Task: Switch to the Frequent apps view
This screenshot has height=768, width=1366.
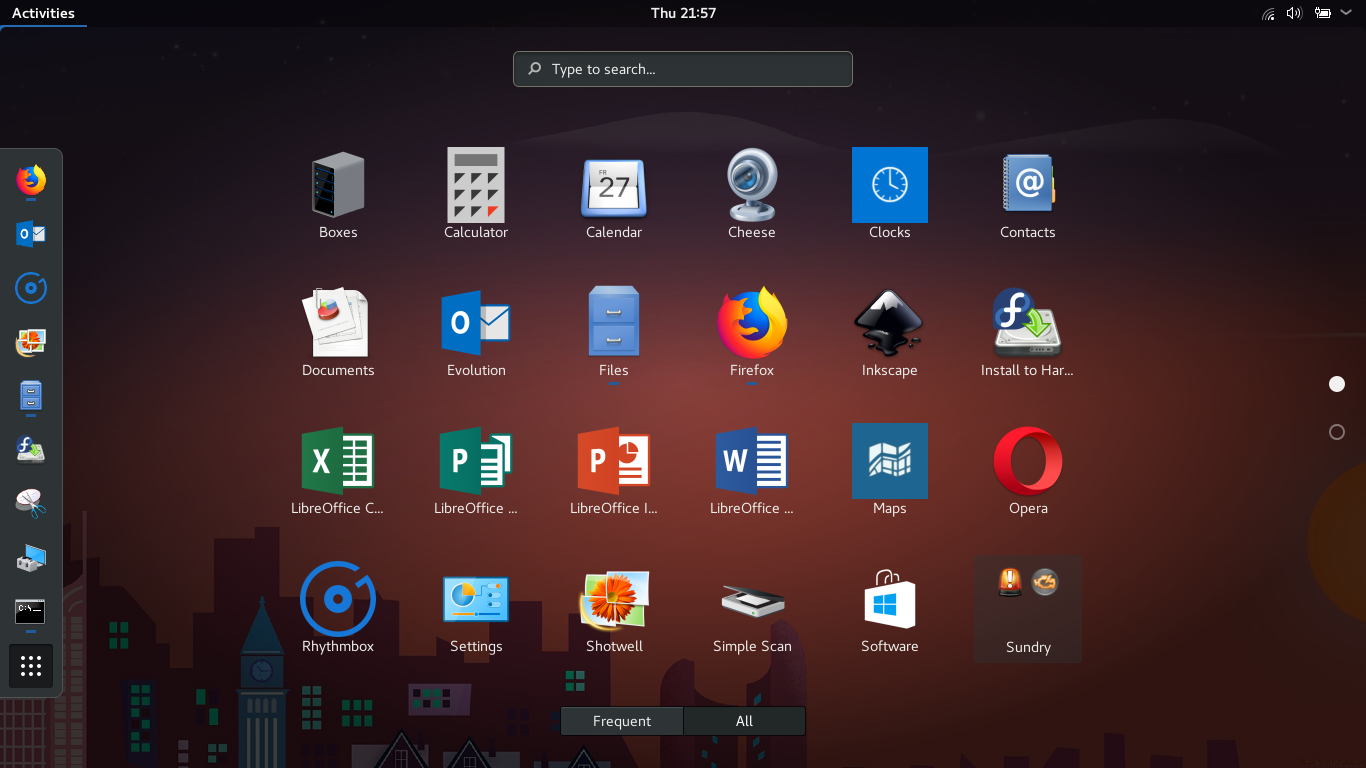Action: 622,721
